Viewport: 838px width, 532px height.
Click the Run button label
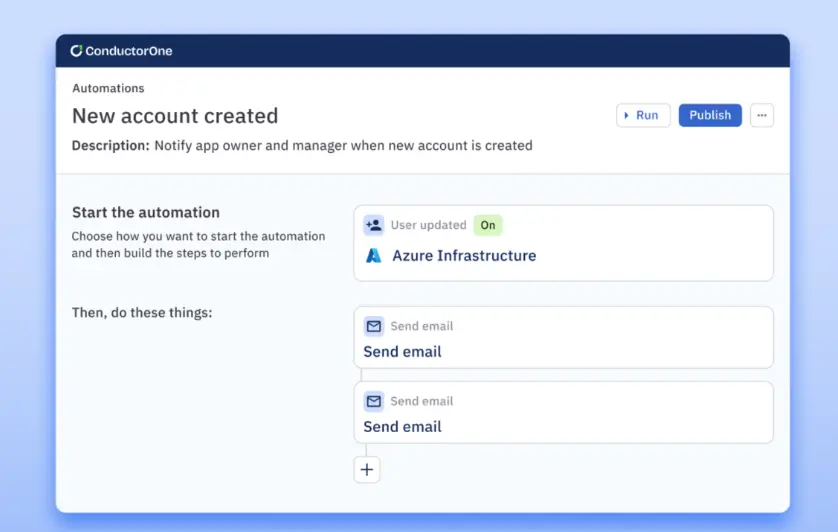[x=647, y=115]
